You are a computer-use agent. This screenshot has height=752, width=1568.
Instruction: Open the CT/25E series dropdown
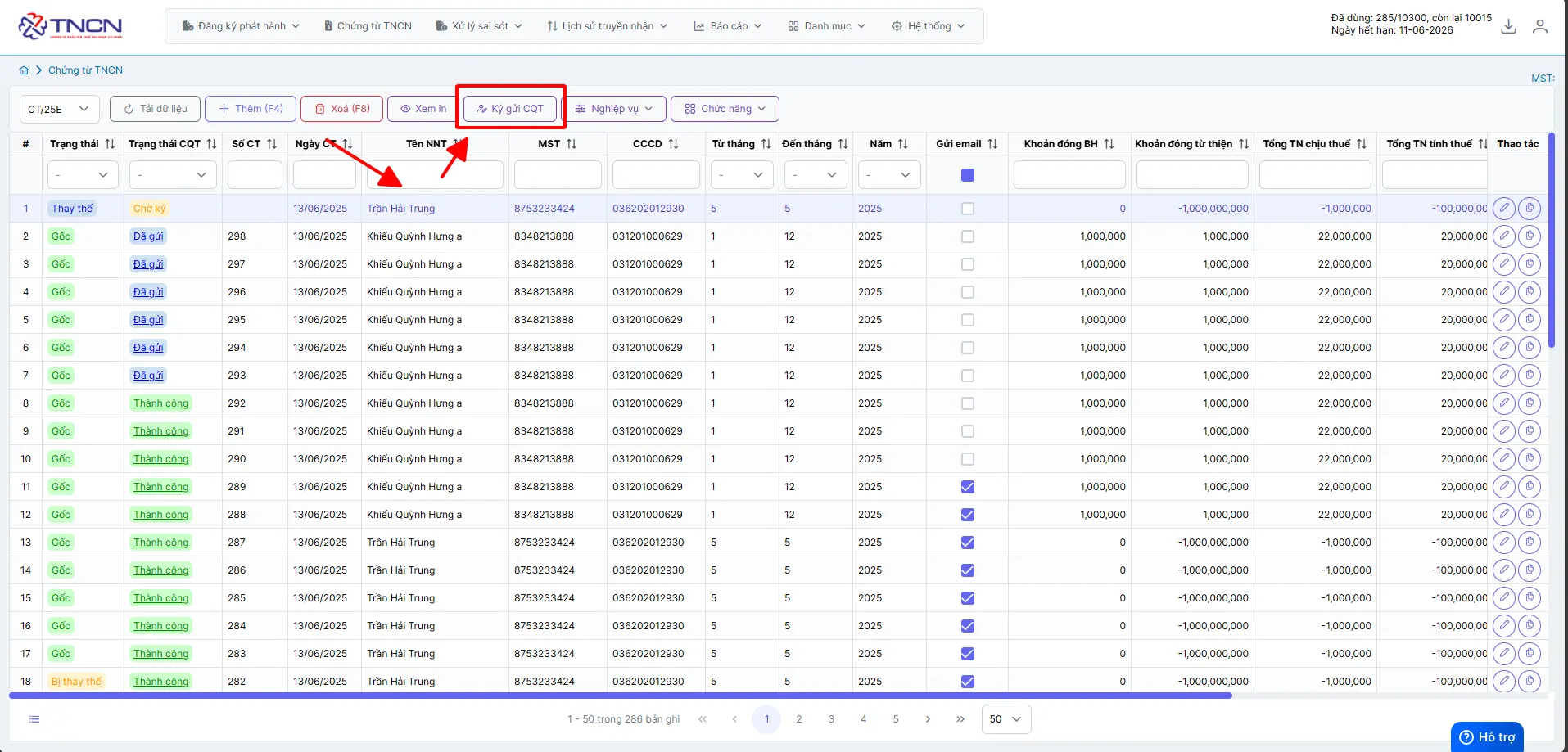coord(60,109)
